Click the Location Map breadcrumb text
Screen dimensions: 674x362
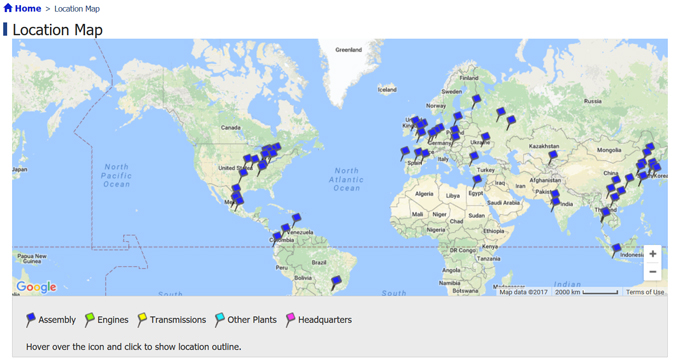coord(77,9)
